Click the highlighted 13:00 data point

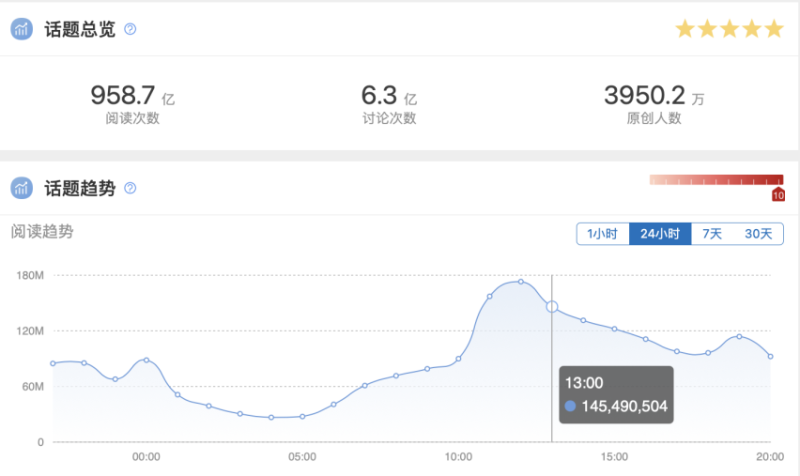pyautogui.click(x=552, y=307)
